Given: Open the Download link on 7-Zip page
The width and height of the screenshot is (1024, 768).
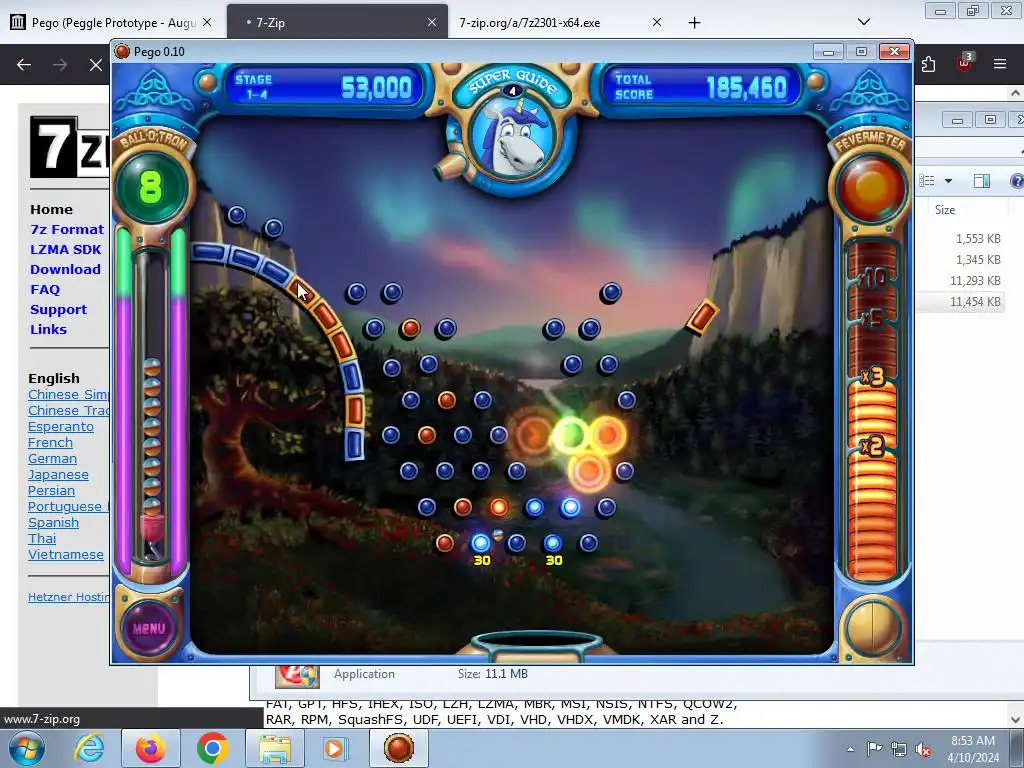Looking at the screenshot, I should (x=65, y=270).
